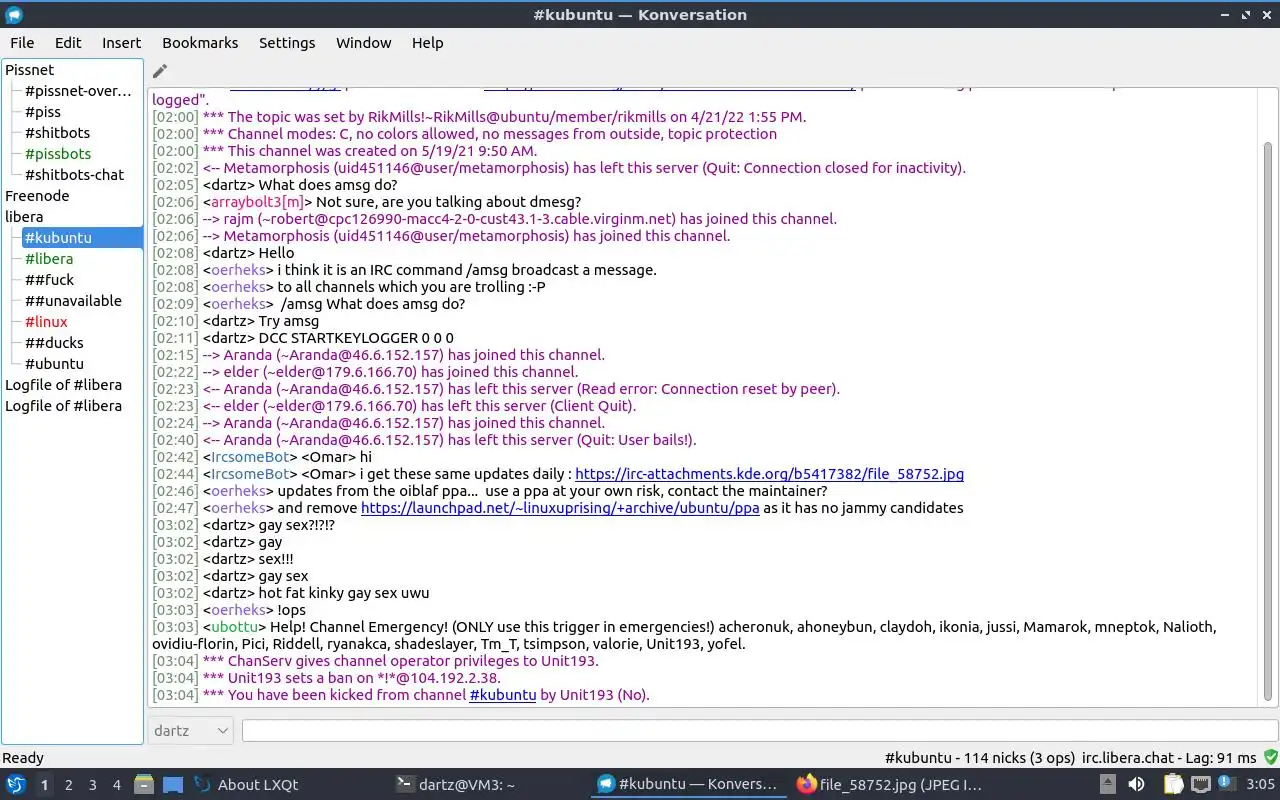Select the libera server entry

24,217
